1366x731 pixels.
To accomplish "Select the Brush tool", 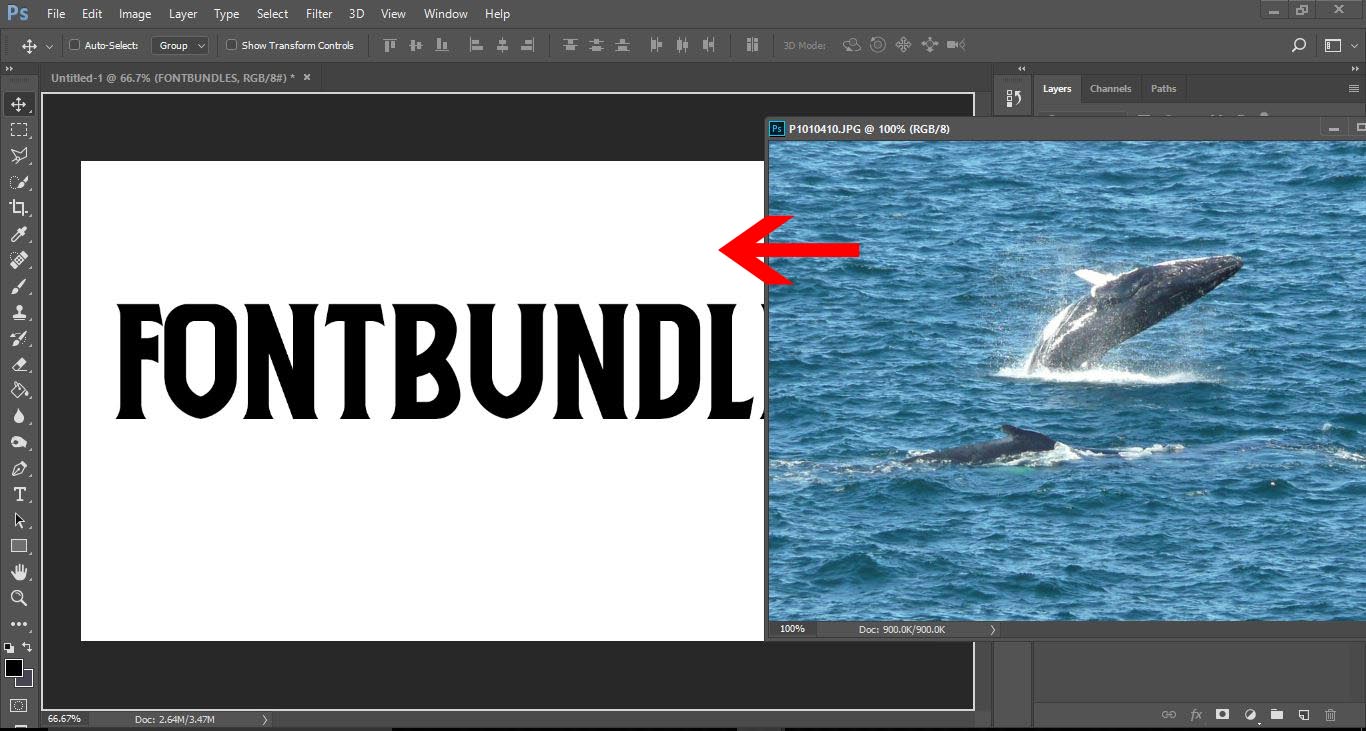I will pyautogui.click(x=18, y=286).
